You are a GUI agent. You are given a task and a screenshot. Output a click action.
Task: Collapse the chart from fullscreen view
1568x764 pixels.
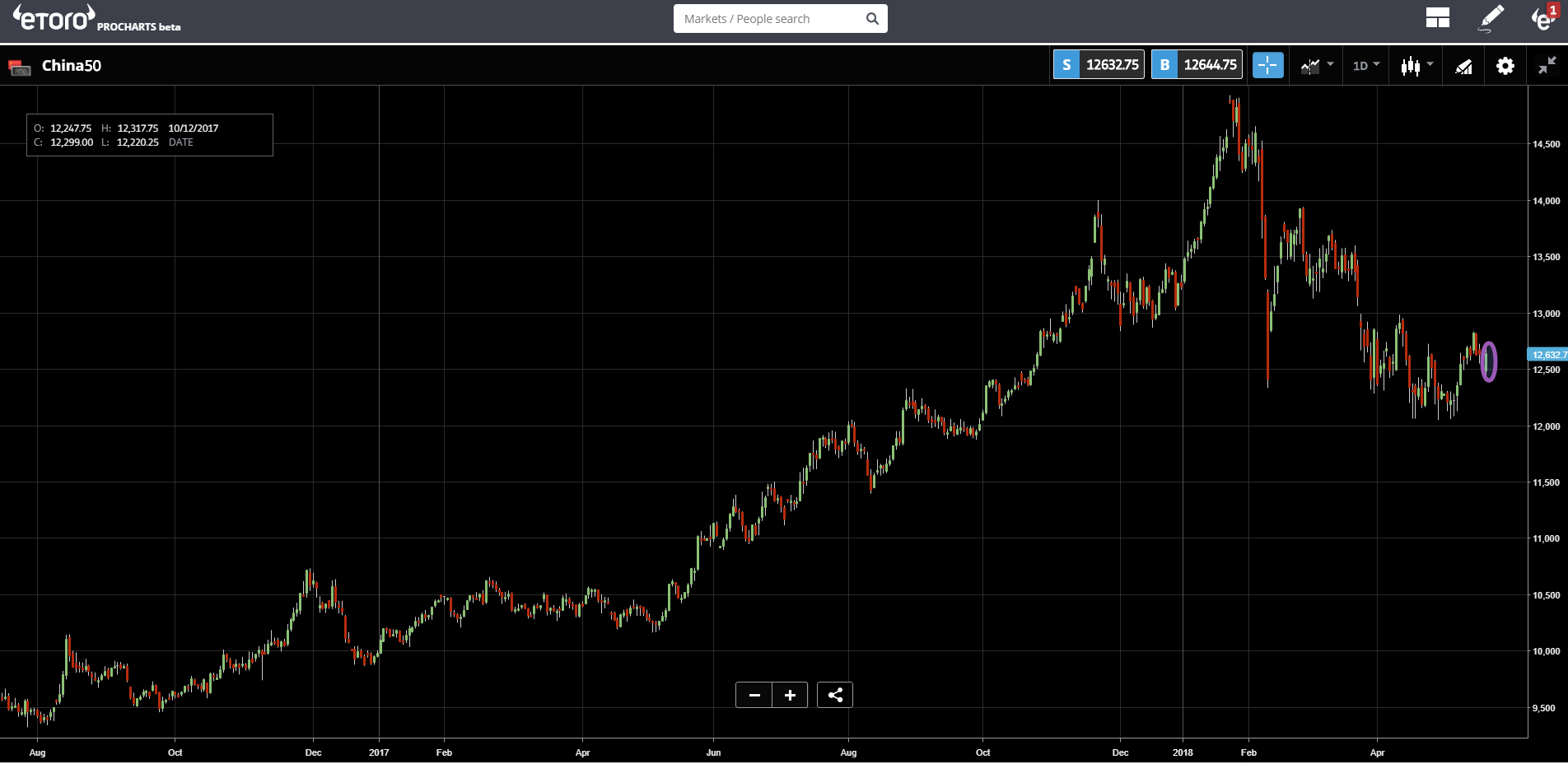pos(1547,65)
